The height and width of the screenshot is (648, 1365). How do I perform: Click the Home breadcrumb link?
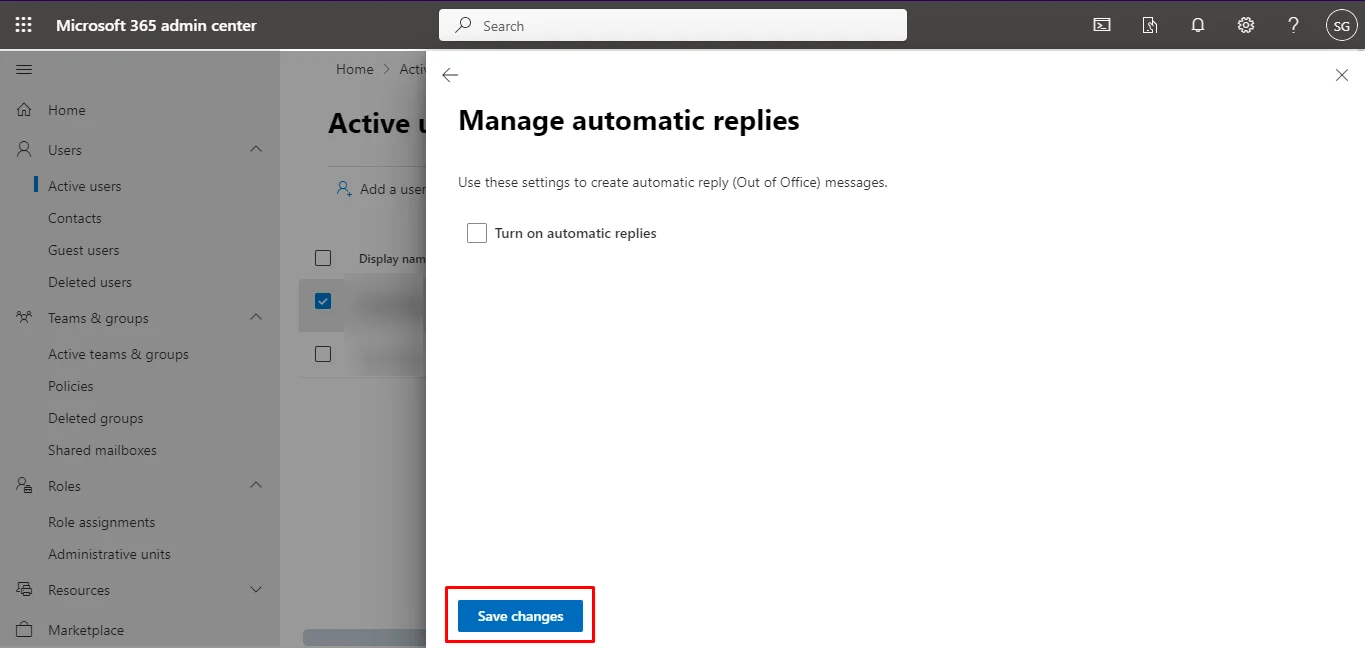click(354, 69)
